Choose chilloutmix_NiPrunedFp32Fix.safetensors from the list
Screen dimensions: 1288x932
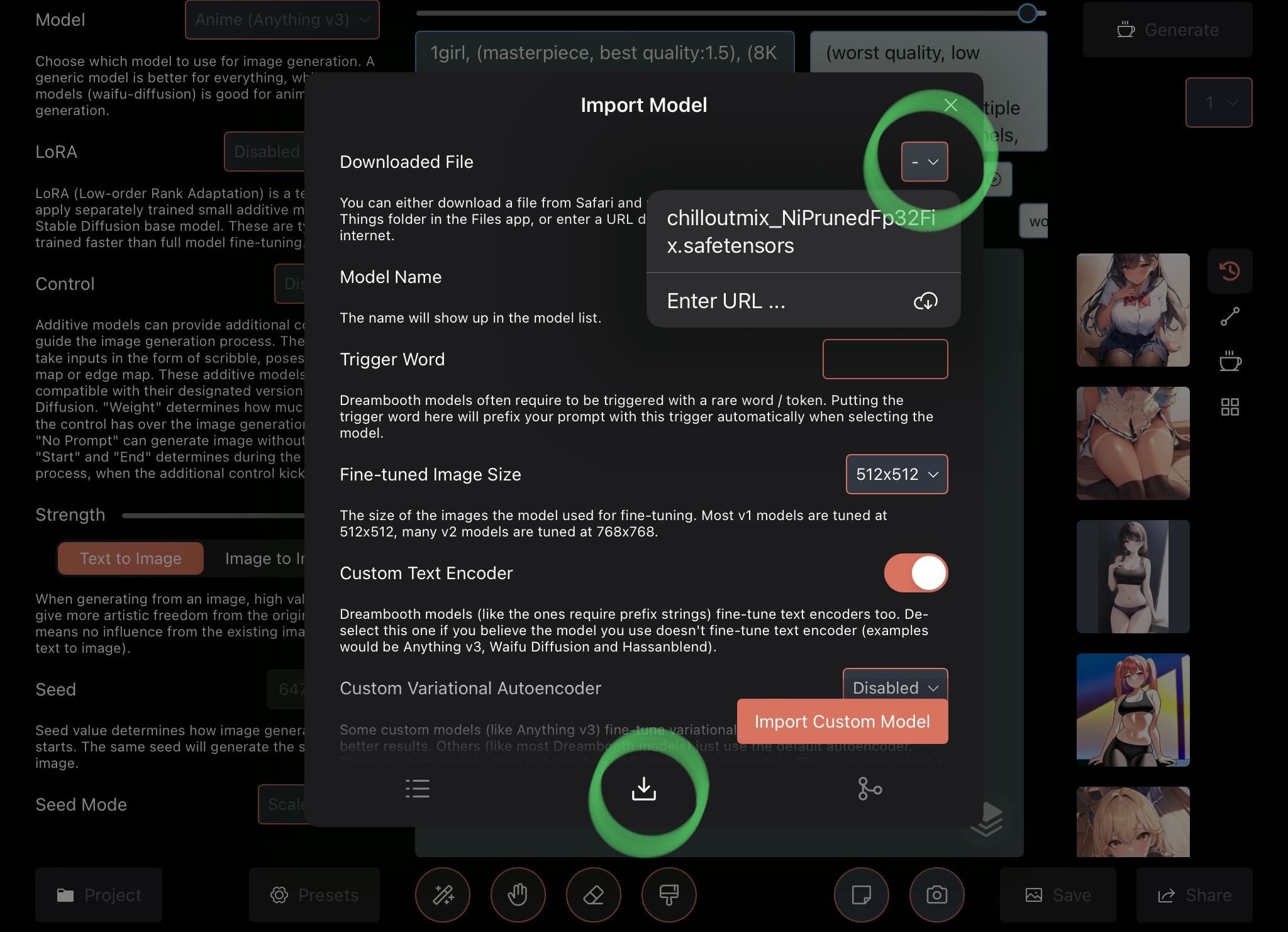802,231
